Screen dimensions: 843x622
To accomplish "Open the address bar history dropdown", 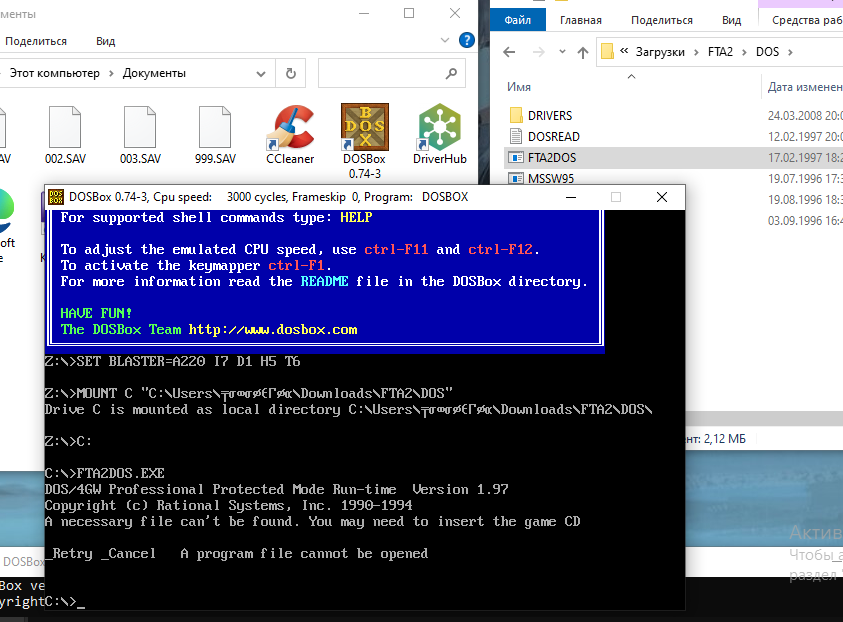I will [x=262, y=73].
